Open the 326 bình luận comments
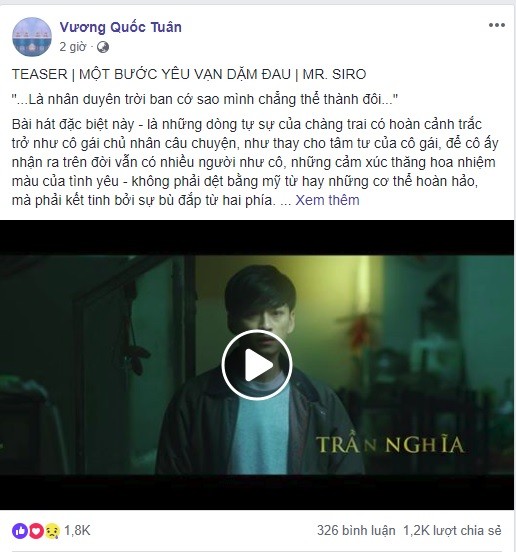 coord(356,531)
